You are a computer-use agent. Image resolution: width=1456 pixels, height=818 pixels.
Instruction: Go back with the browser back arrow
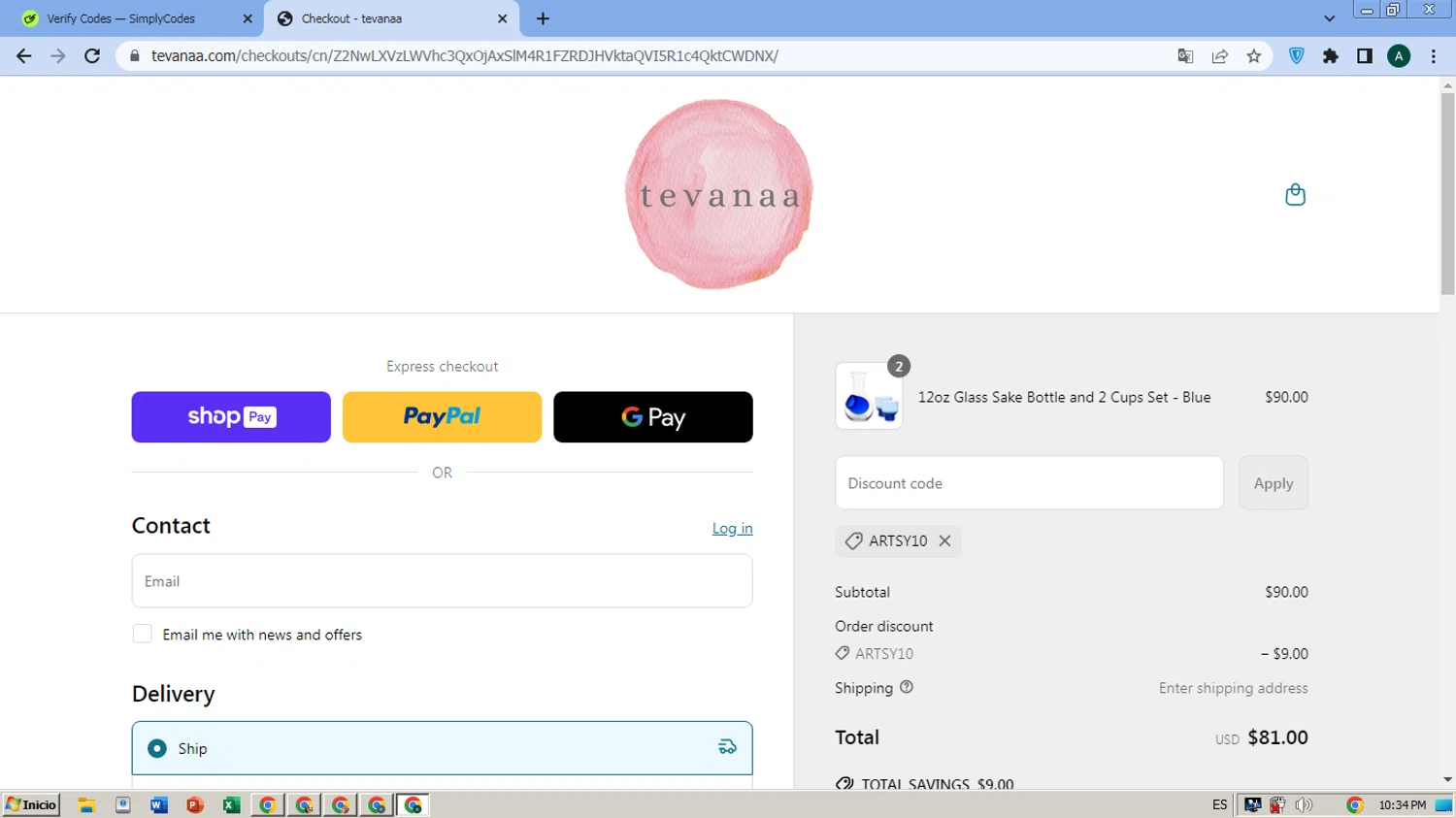click(23, 56)
